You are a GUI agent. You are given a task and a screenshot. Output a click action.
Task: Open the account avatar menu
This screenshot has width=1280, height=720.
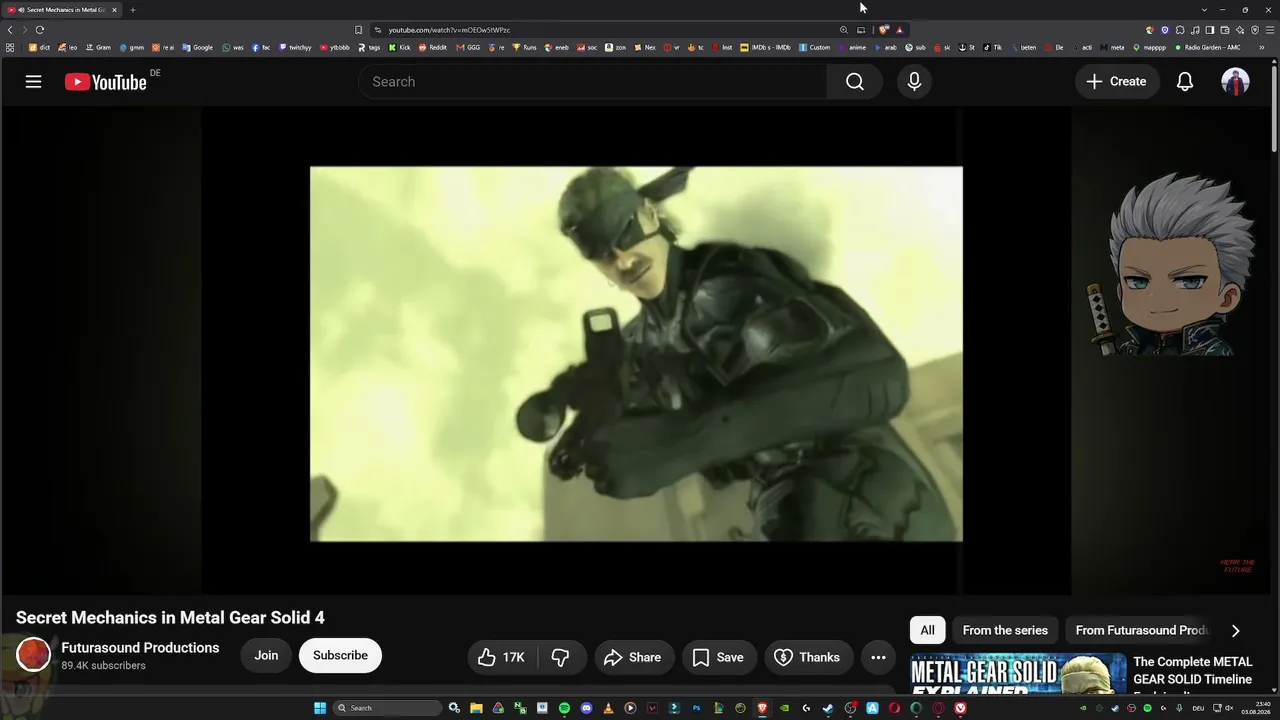point(1235,82)
